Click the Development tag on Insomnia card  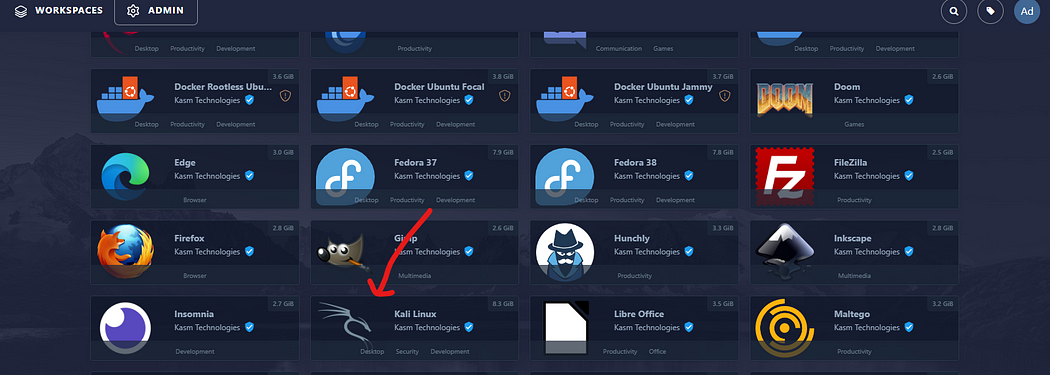click(x=195, y=352)
